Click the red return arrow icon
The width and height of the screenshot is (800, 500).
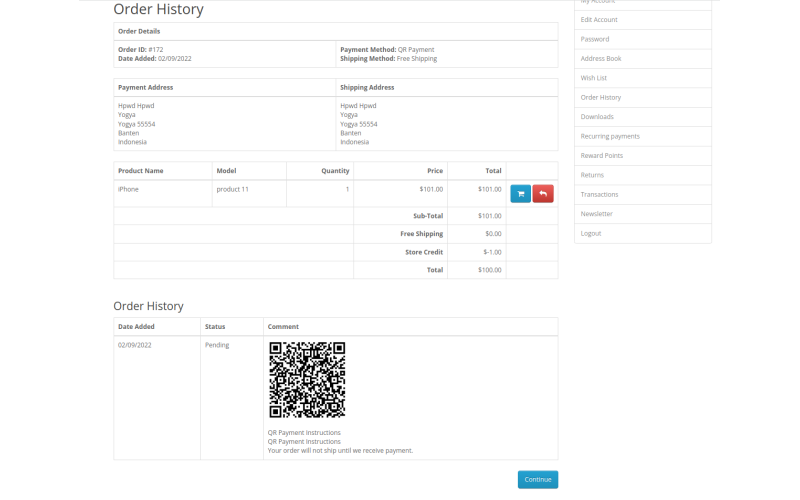(543, 194)
